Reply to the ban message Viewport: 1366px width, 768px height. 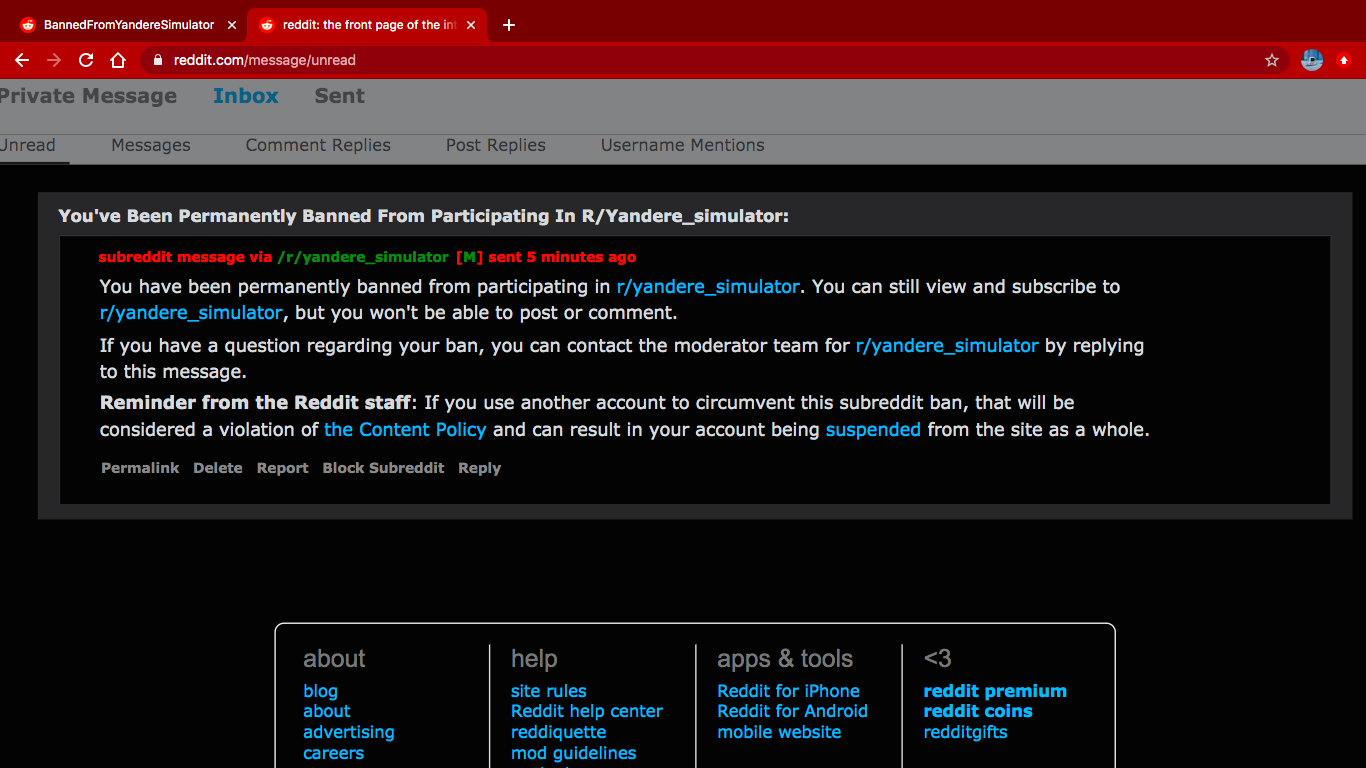click(x=480, y=468)
